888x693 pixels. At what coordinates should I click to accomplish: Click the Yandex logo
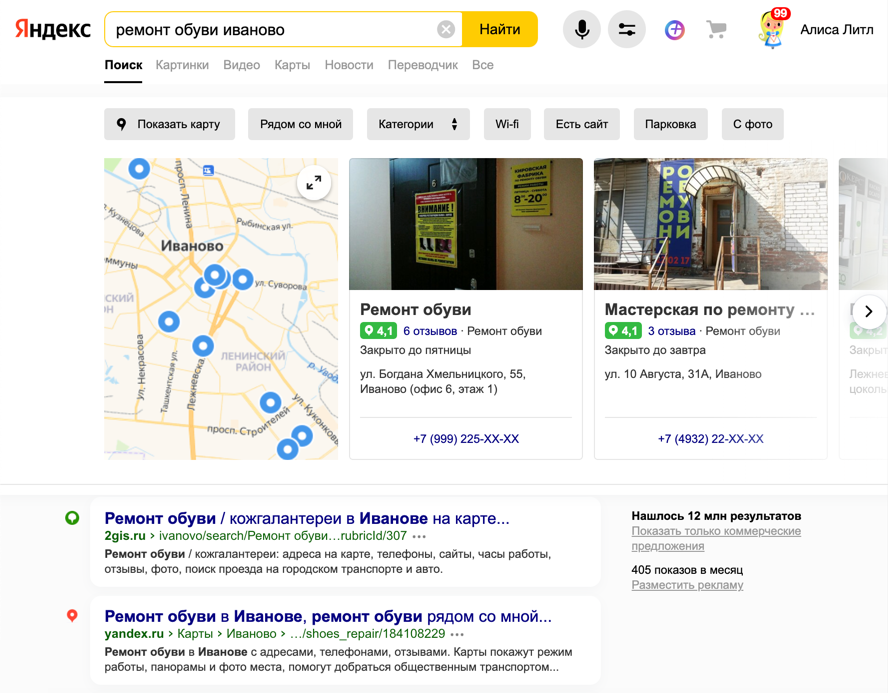coord(53,30)
